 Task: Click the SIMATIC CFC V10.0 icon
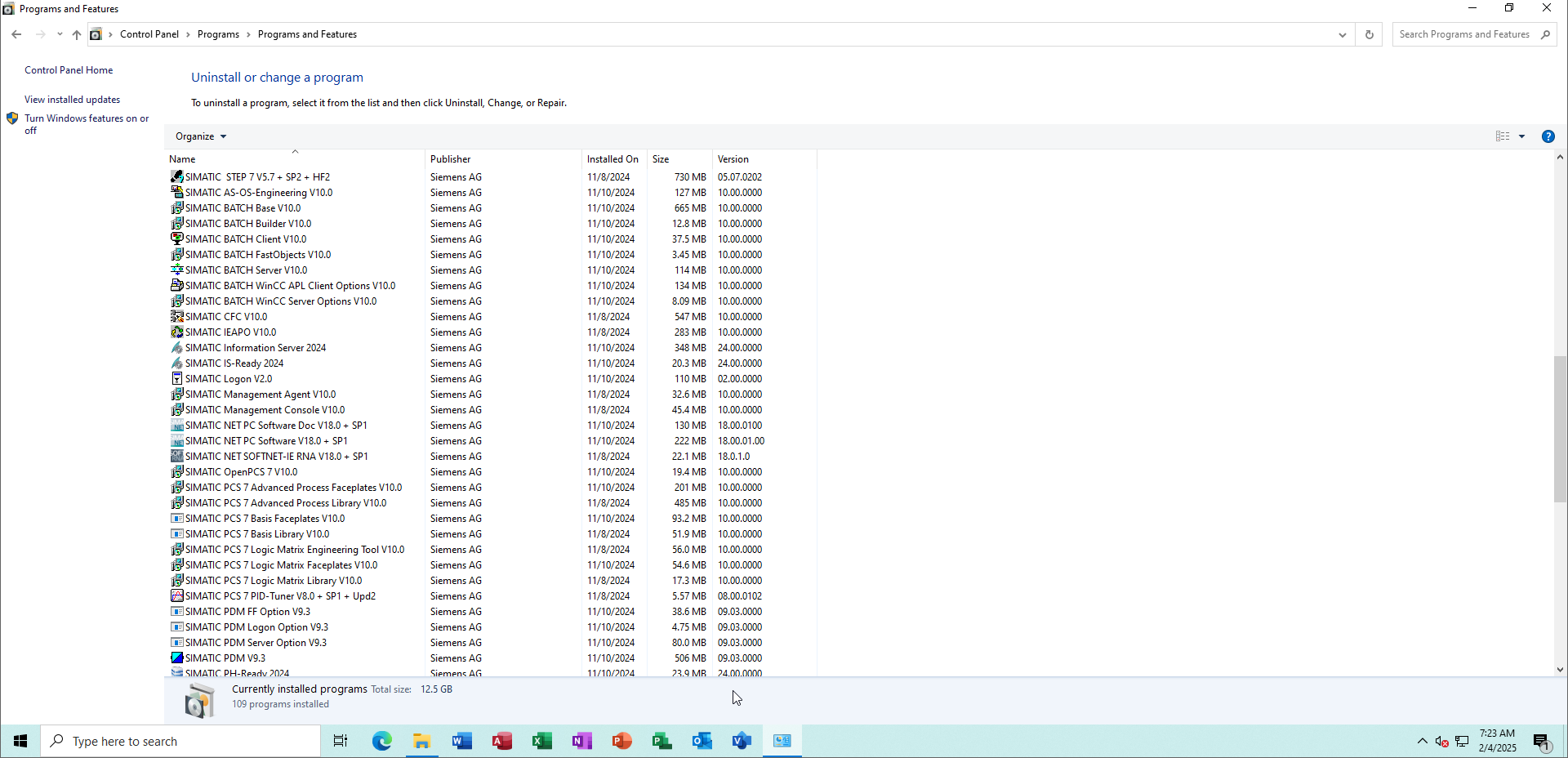click(x=177, y=316)
